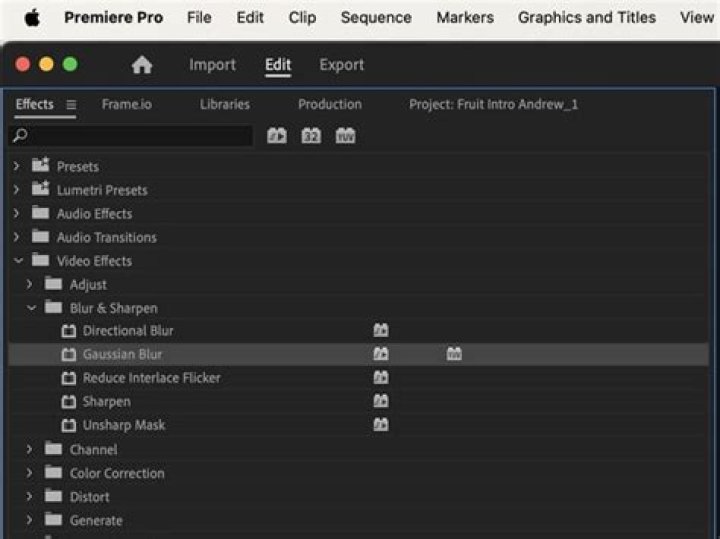Select the Color Correction folder icon
The height and width of the screenshot is (539, 720).
coord(53,472)
